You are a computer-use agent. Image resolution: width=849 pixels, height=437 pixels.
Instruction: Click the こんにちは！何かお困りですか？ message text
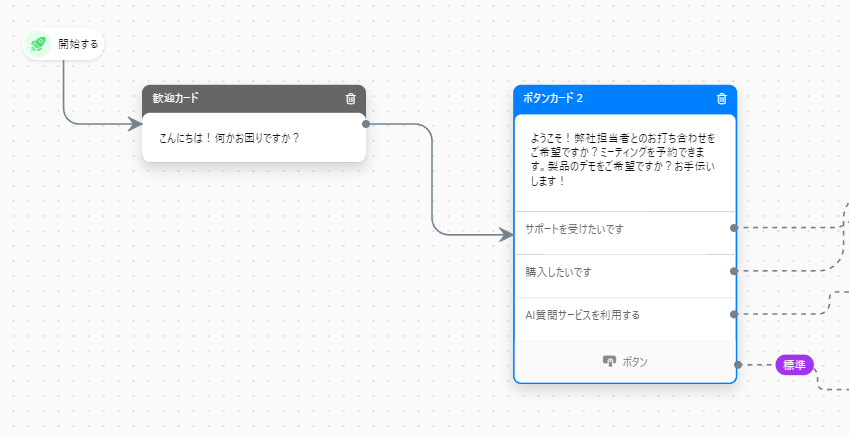pyautogui.click(x=229, y=138)
